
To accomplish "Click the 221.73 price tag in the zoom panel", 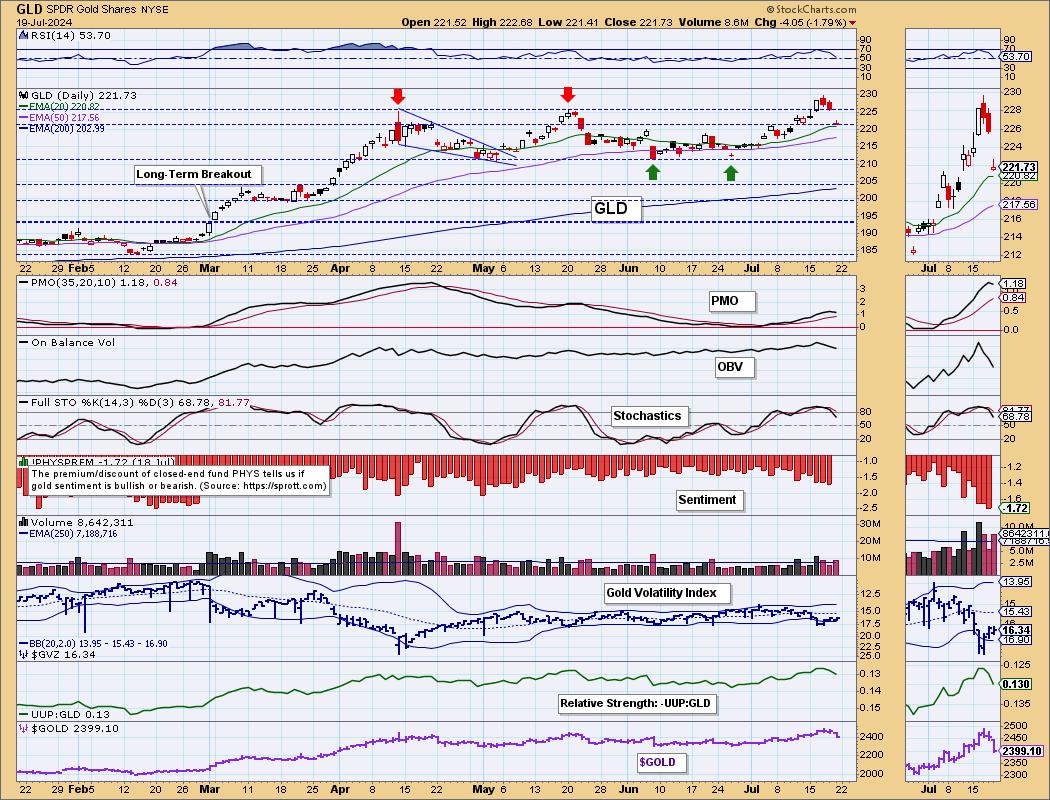I will (1019, 167).
